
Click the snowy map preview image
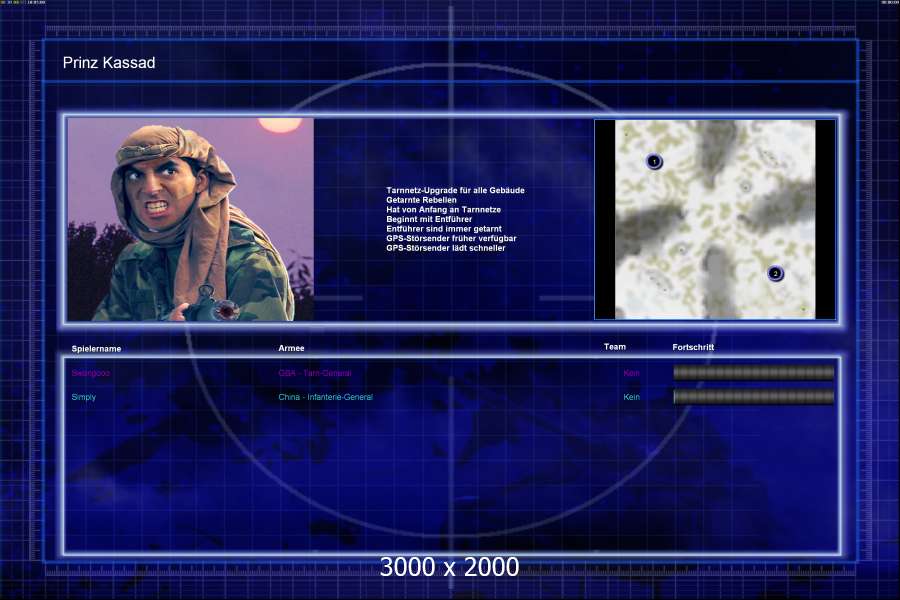715,219
